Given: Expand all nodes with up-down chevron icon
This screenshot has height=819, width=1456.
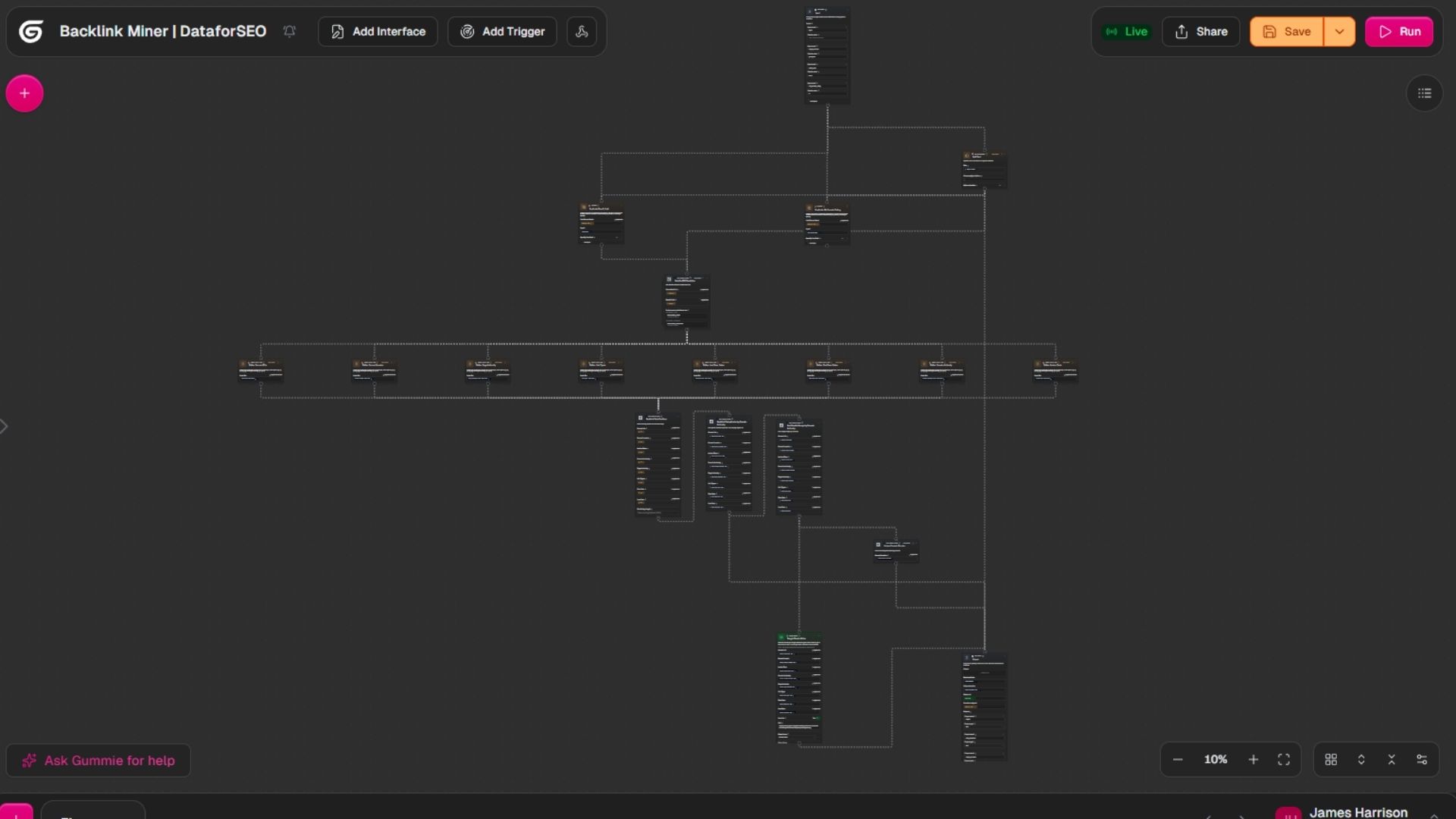Looking at the screenshot, I should [1361, 760].
